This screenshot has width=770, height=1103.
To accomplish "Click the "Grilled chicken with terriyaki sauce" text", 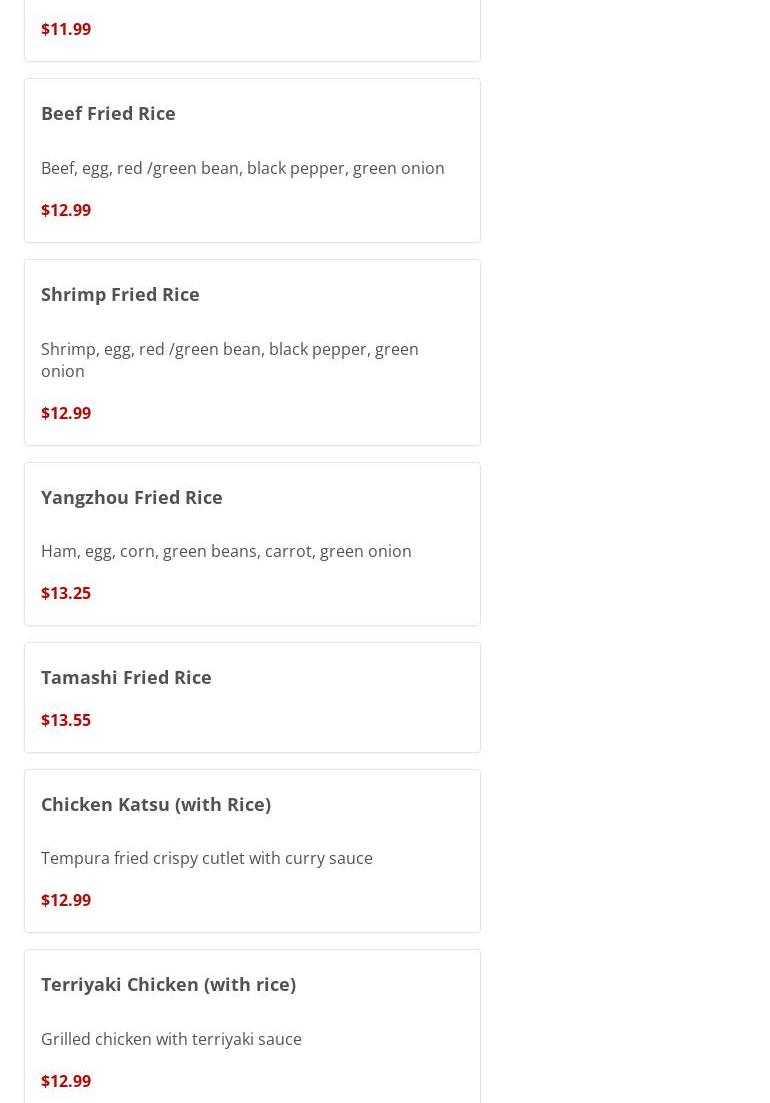I will [x=171, y=1039].
